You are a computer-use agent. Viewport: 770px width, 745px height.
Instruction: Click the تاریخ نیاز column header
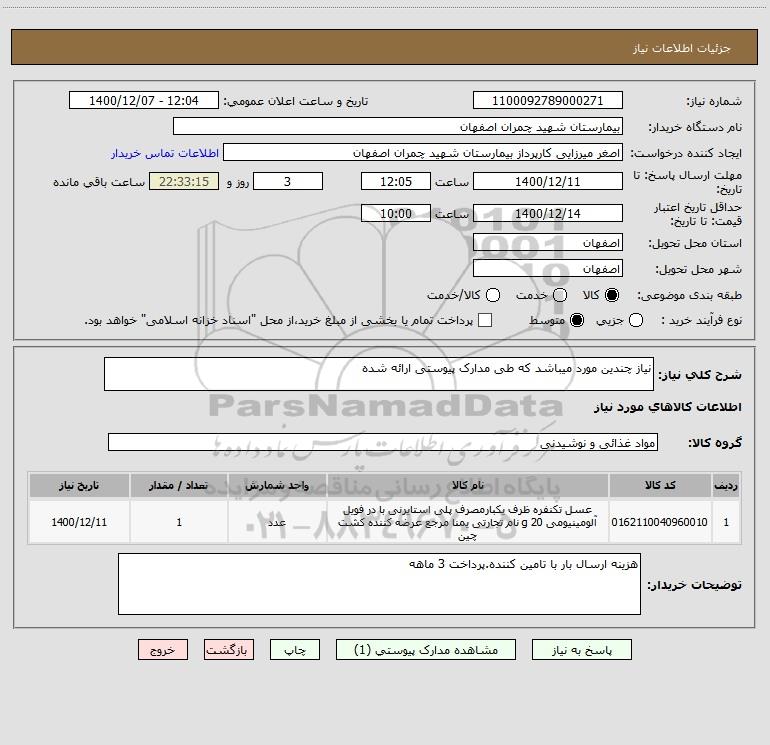79,485
